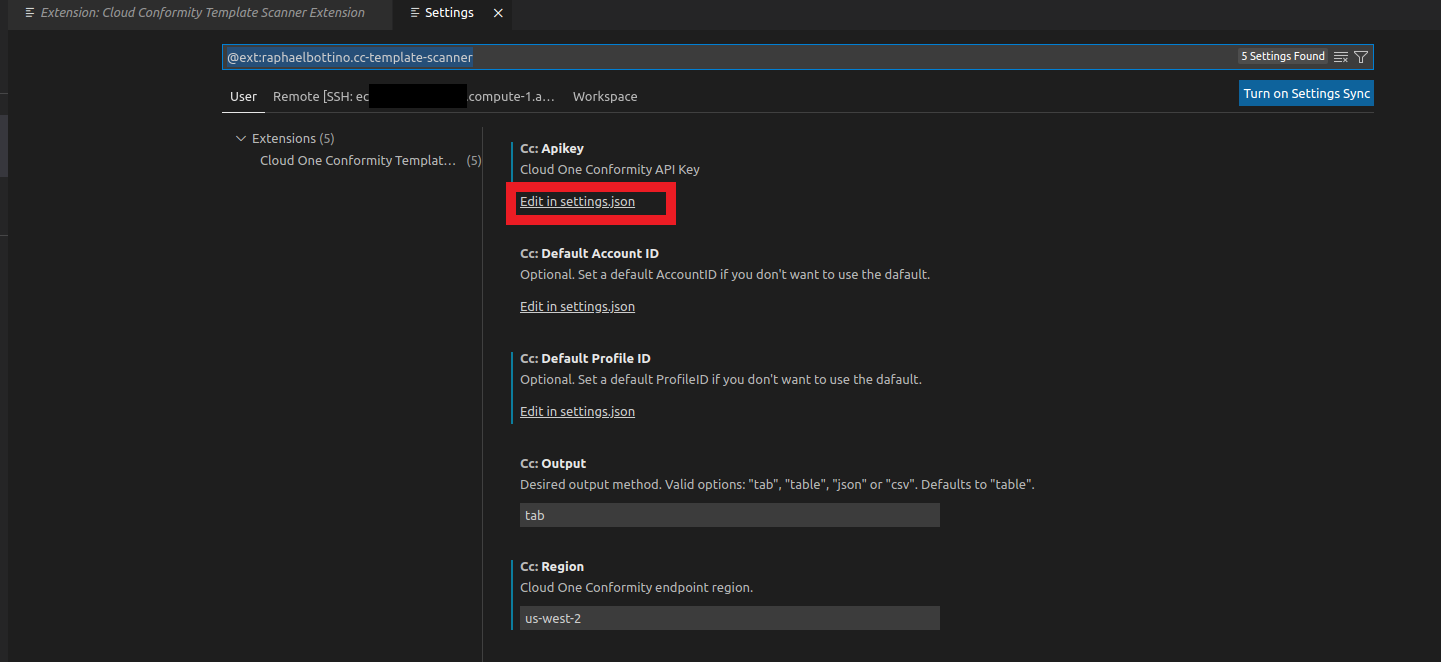The height and width of the screenshot is (662, 1441).
Task: Click the 'Desired output method' description text
Action: pyautogui.click(x=777, y=485)
